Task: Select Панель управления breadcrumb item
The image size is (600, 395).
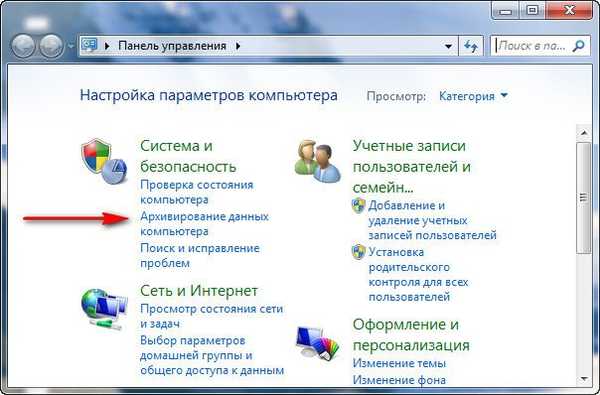Action: [172, 46]
